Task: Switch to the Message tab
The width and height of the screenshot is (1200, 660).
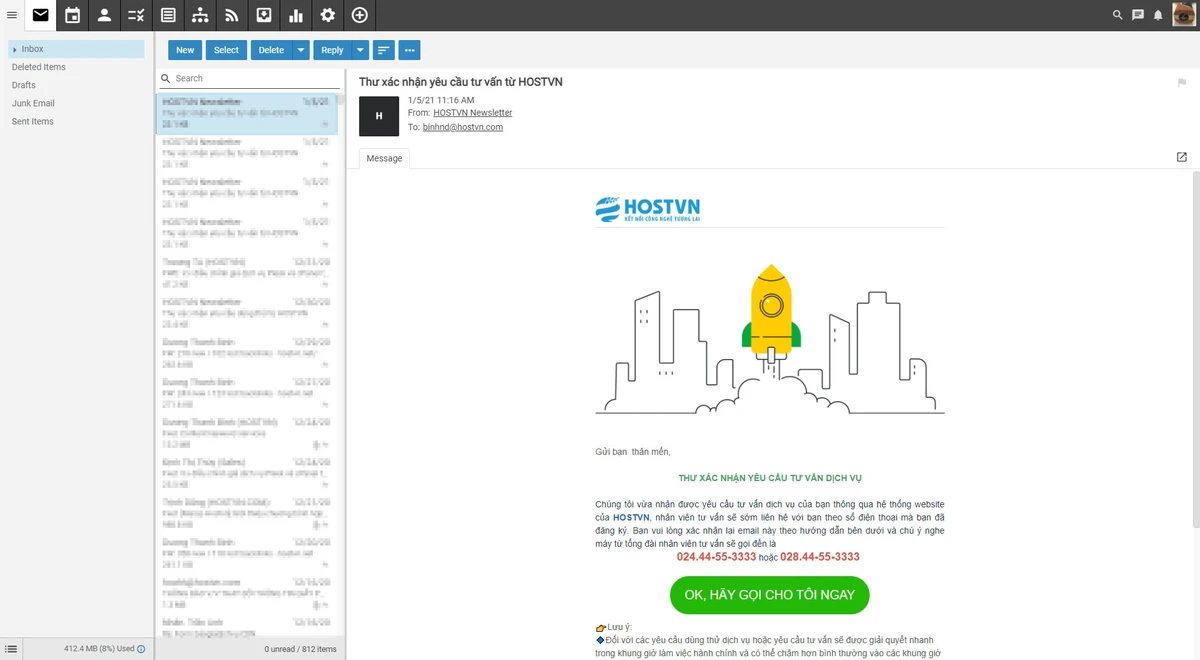Action: coord(384,158)
